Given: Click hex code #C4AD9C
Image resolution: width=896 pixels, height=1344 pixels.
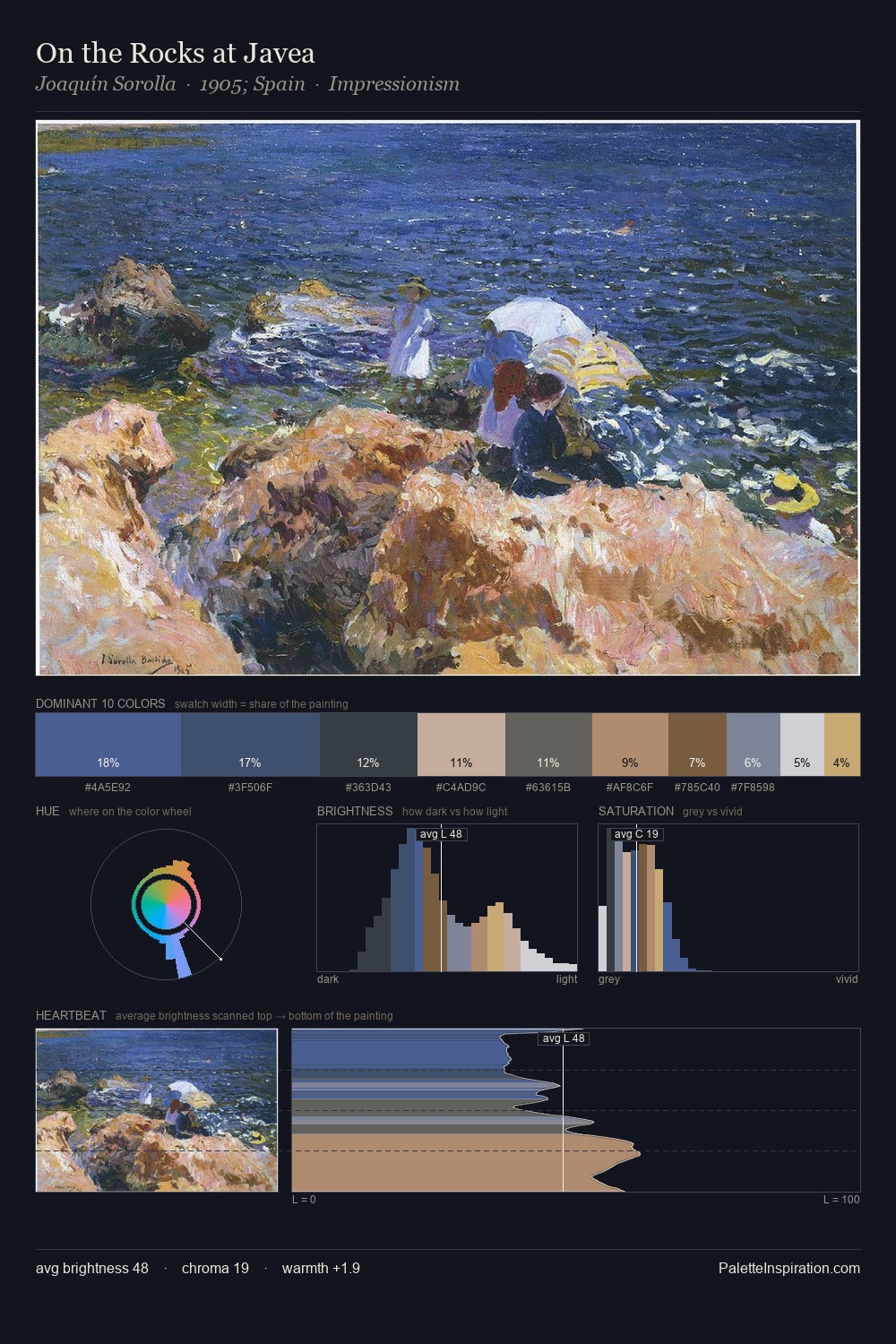Looking at the screenshot, I should point(461,788).
